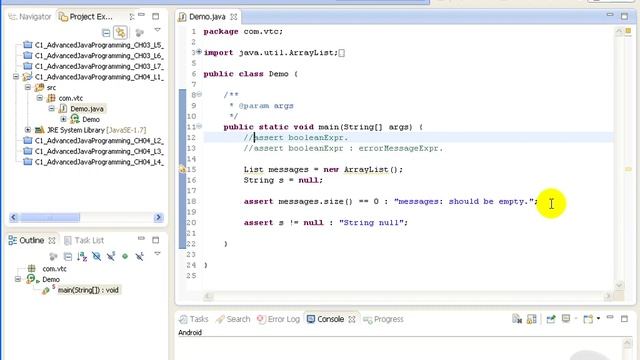Open the Progress tab
640x360 pixels.
click(x=383, y=319)
